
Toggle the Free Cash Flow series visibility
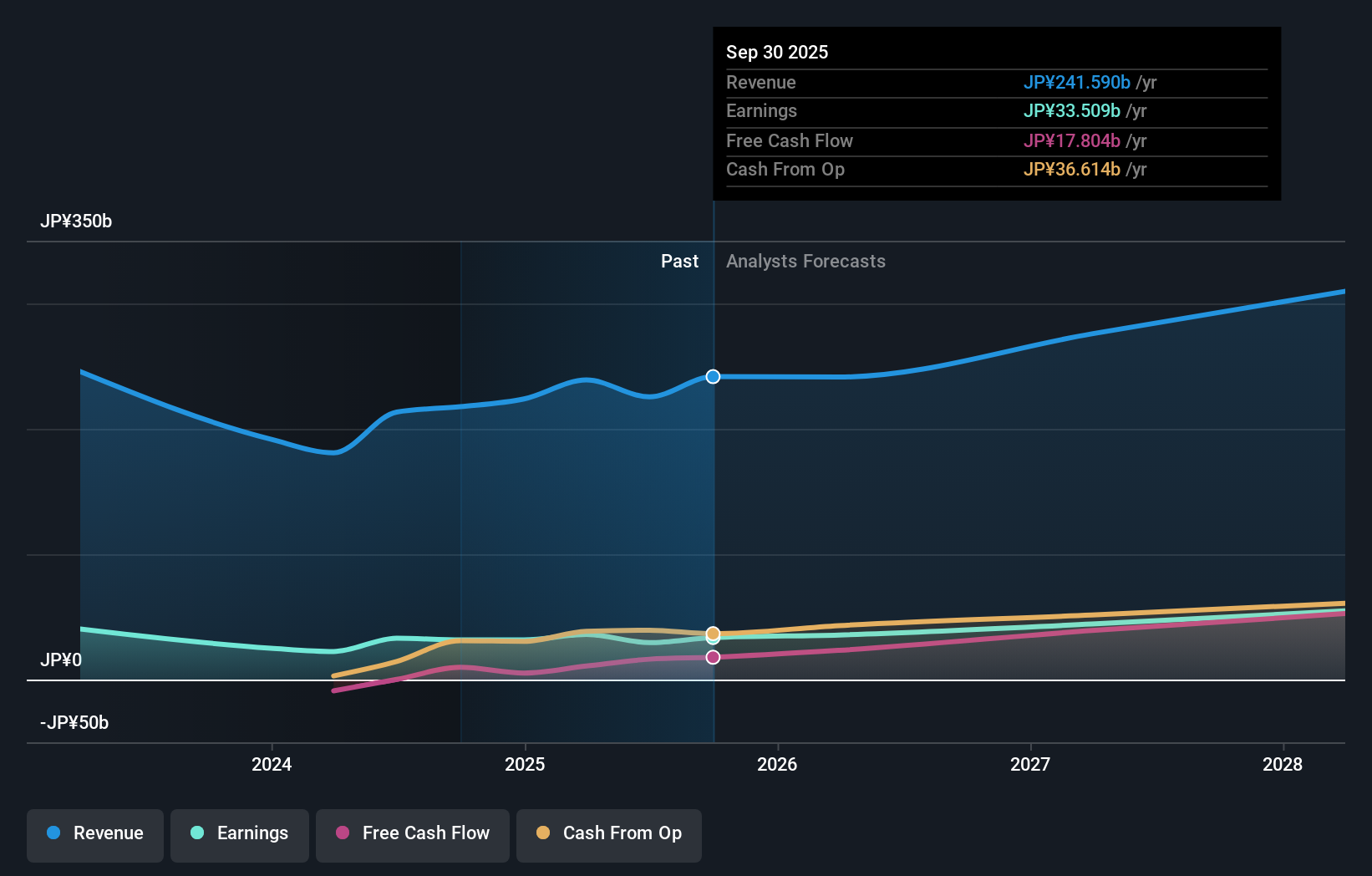[413, 835]
